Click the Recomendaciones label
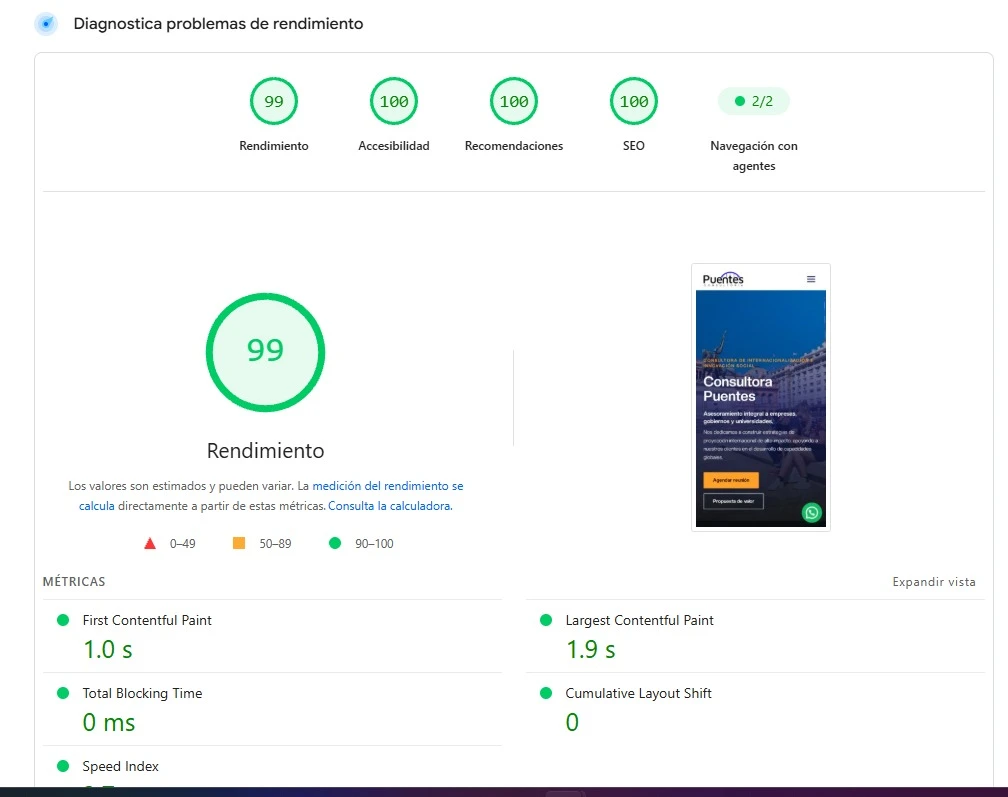This screenshot has width=1008, height=797. tap(514, 146)
